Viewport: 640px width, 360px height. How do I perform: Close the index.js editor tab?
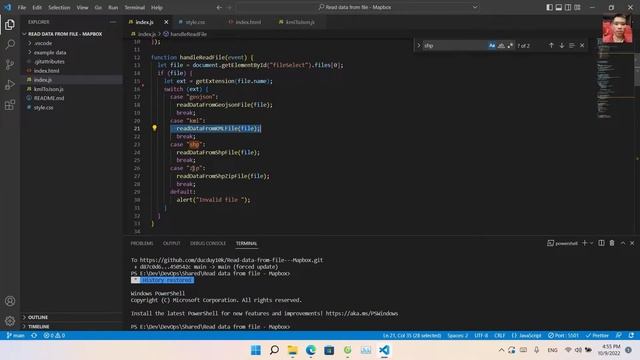pyautogui.click(x=166, y=22)
